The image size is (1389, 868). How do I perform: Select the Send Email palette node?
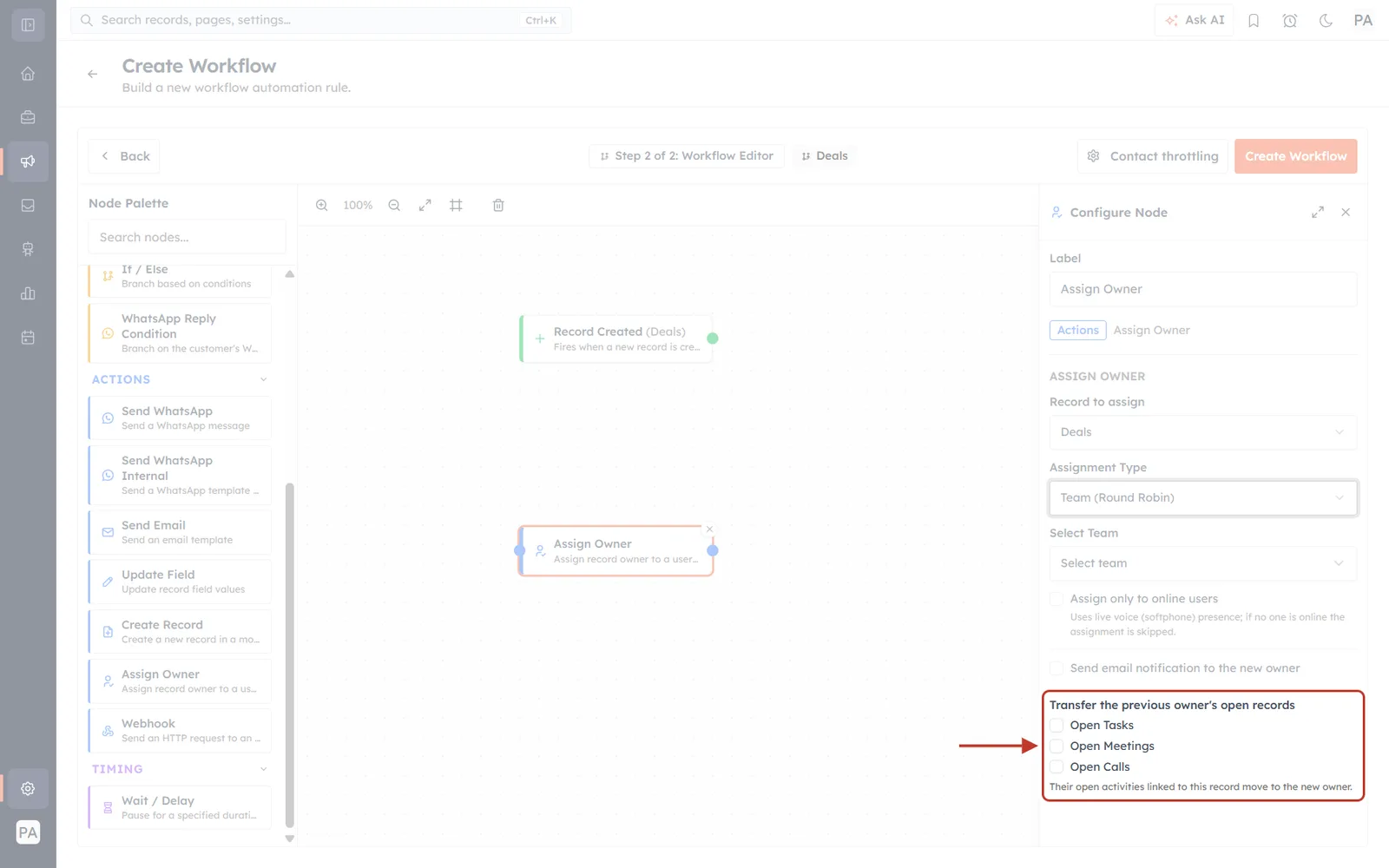(x=180, y=532)
